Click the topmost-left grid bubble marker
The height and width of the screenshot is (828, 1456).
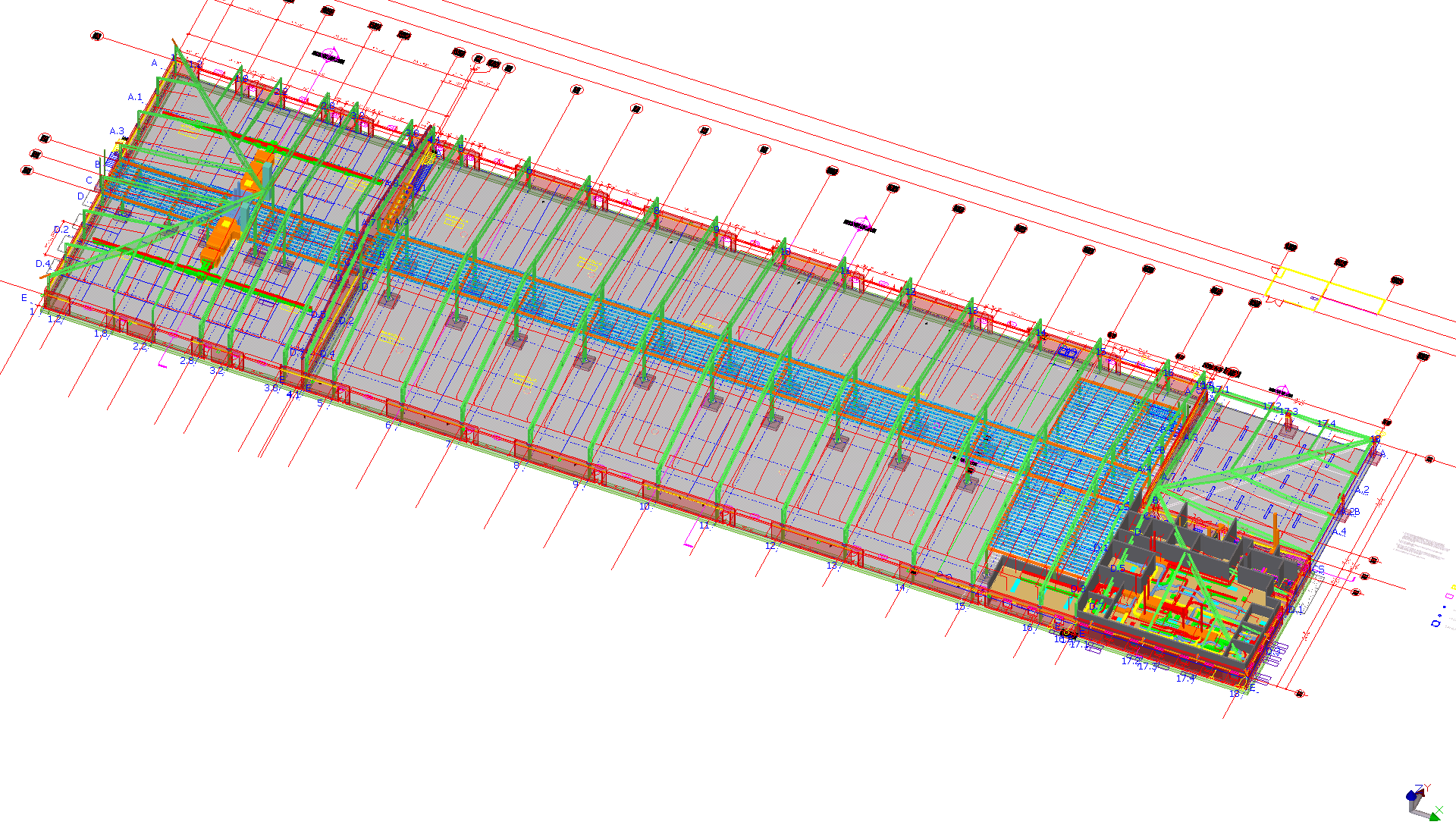coord(96,36)
